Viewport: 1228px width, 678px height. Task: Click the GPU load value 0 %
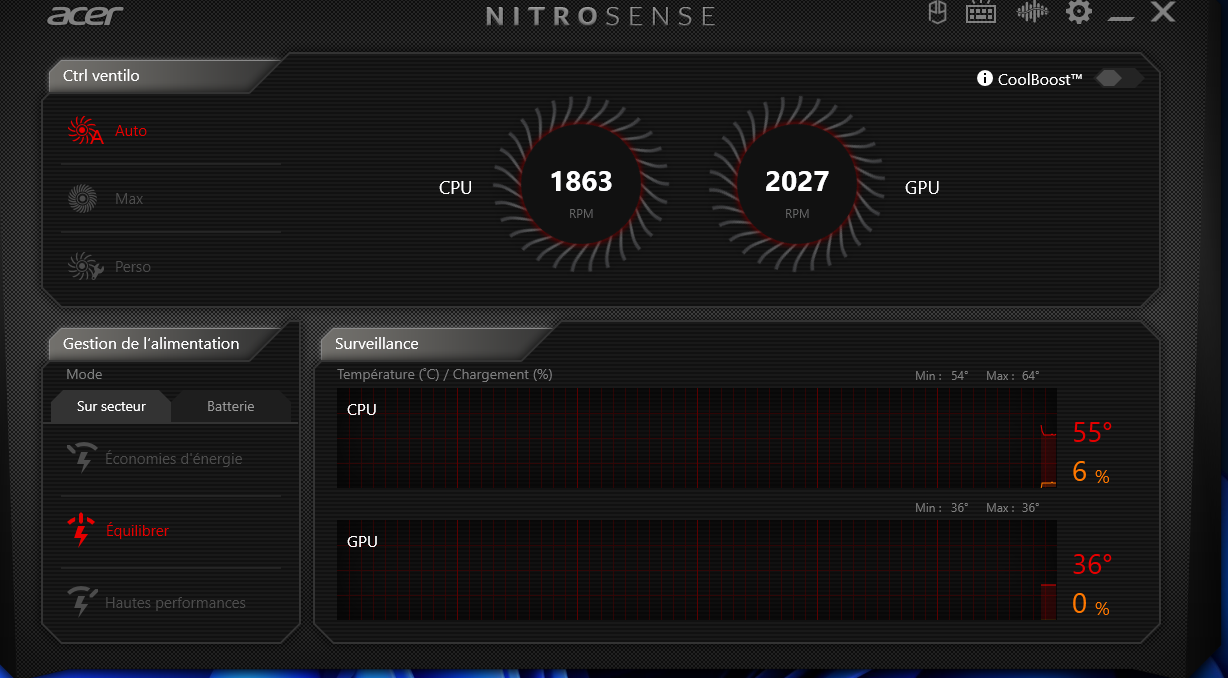click(1090, 604)
